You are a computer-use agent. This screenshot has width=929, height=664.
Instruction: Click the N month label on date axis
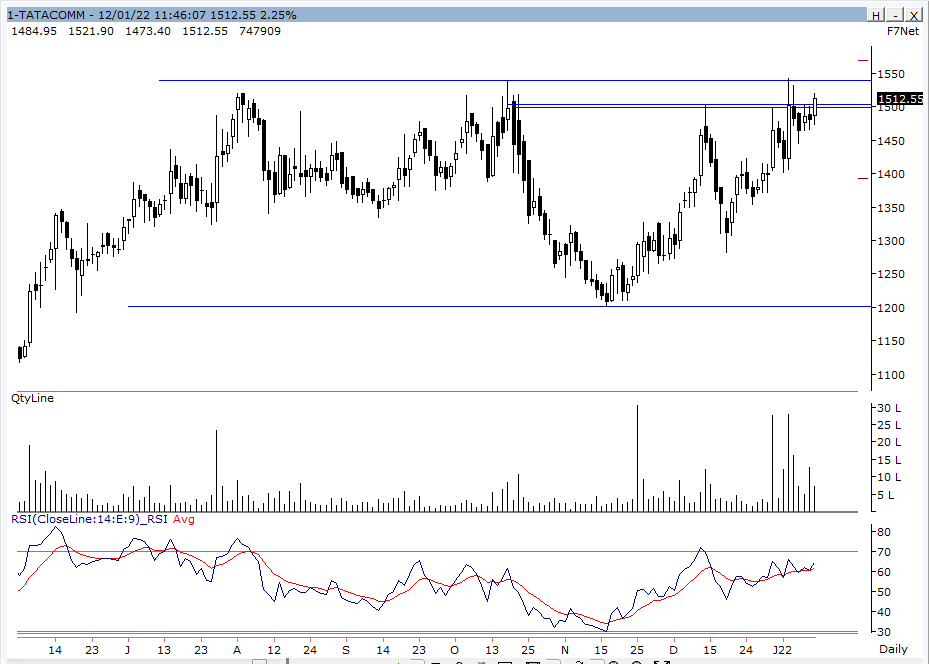pyautogui.click(x=565, y=650)
